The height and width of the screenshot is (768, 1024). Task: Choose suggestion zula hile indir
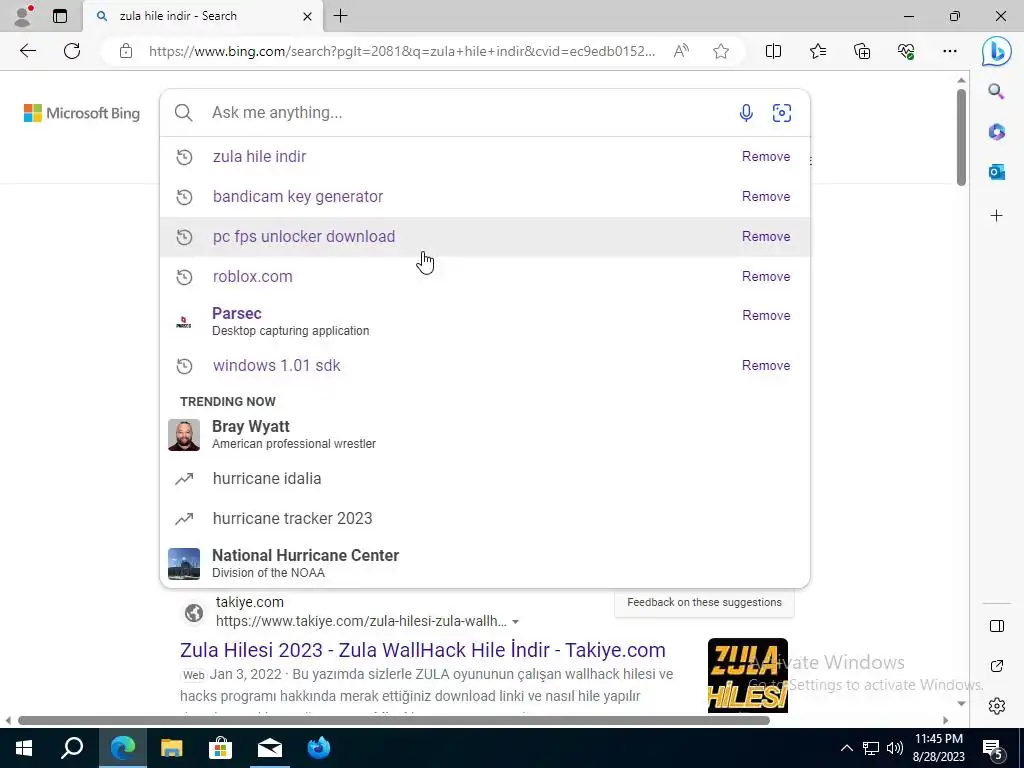(485, 157)
